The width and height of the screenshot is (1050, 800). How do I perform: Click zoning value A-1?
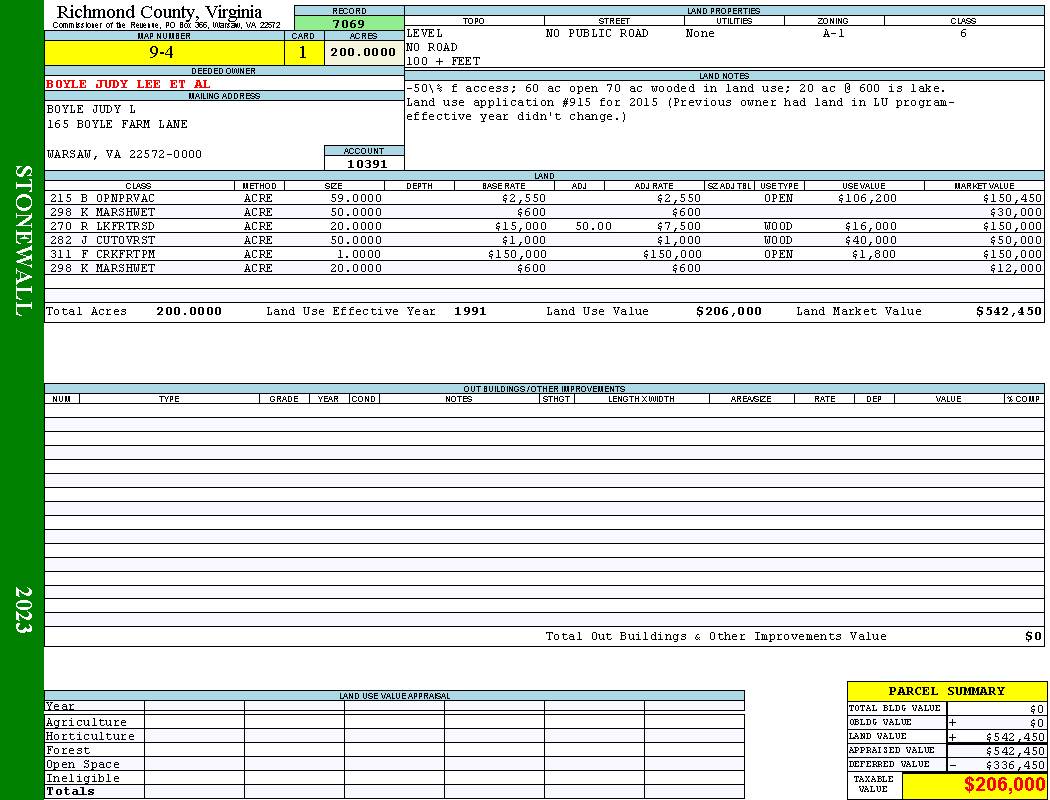click(834, 33)
